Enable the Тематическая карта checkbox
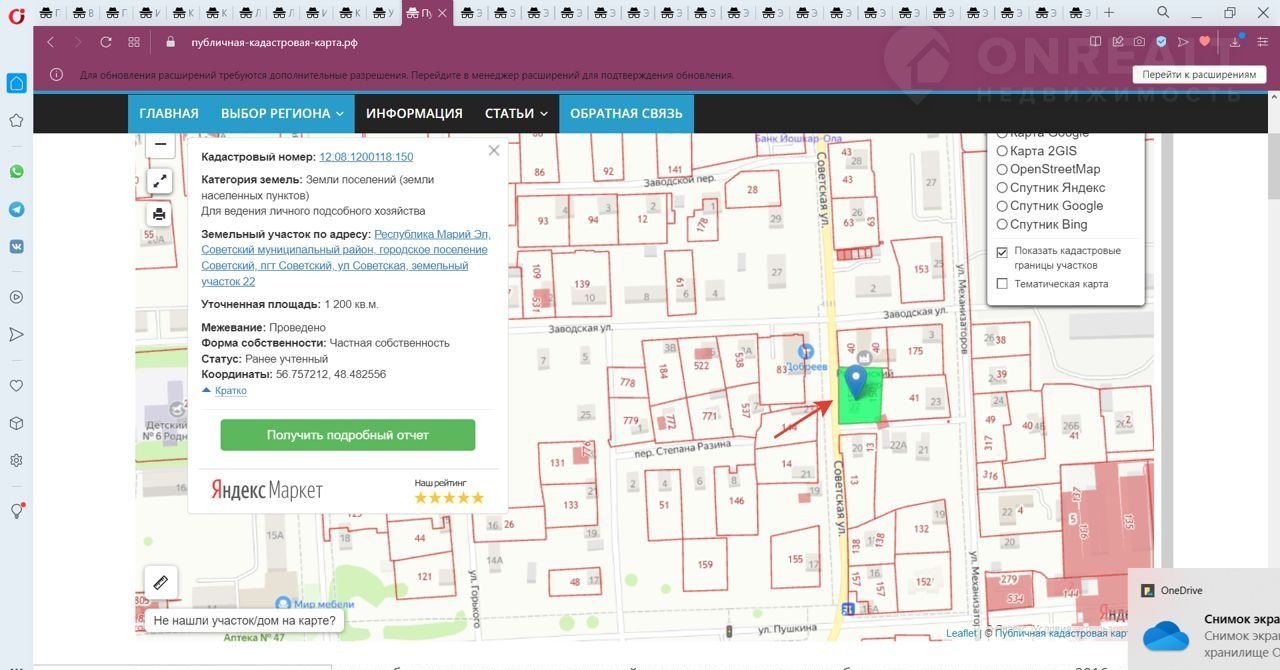Screen dimensions: 1280x670 [1002, 284]
